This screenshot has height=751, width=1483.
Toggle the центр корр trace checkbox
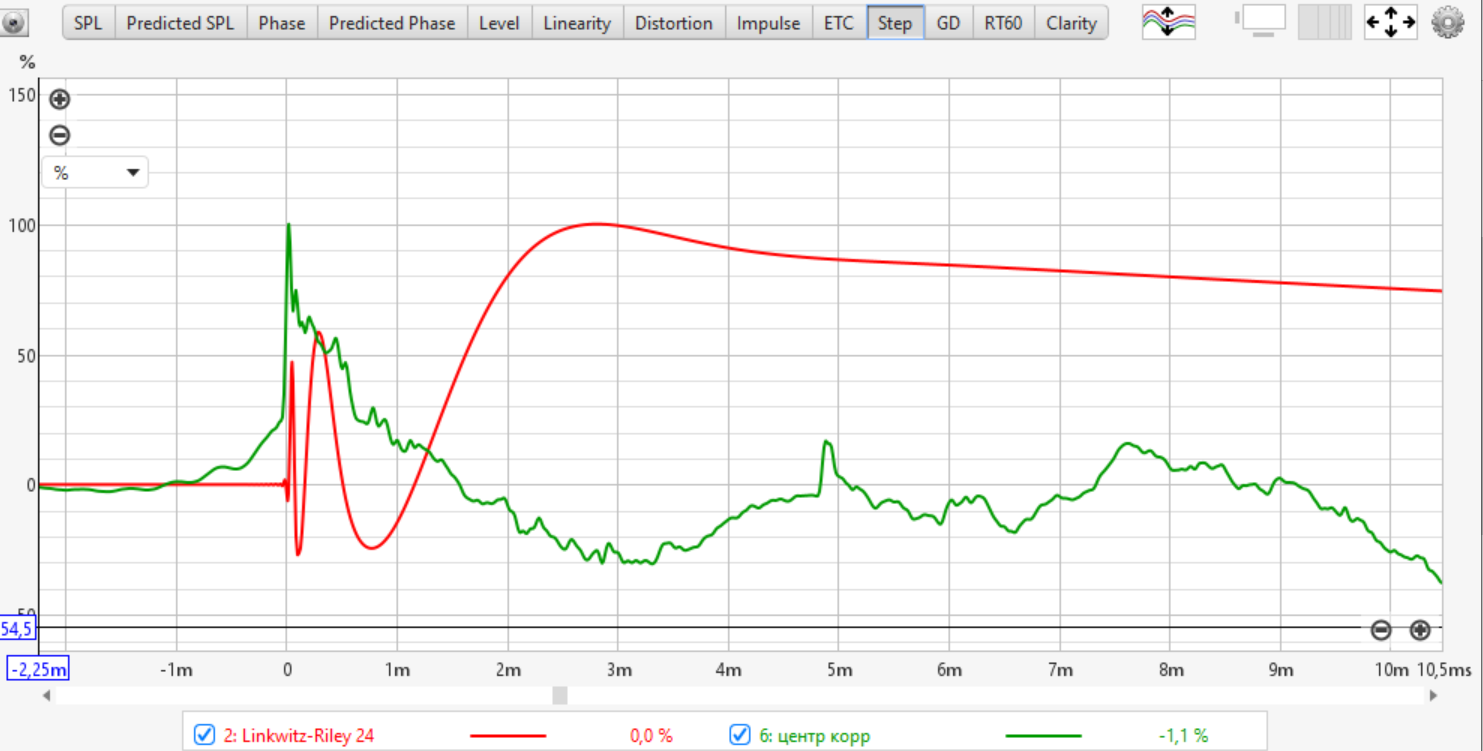point(739,735)
